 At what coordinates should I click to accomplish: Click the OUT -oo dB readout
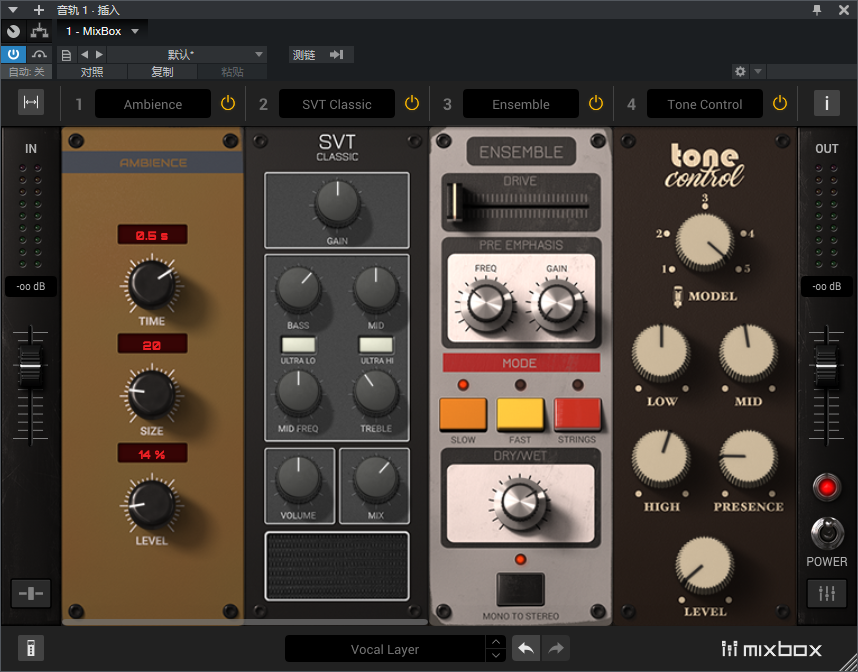(x=826, y=286)
